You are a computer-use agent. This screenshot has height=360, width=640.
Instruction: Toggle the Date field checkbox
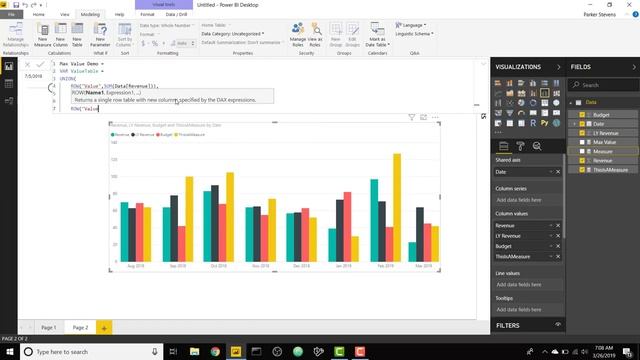point(582,124)
